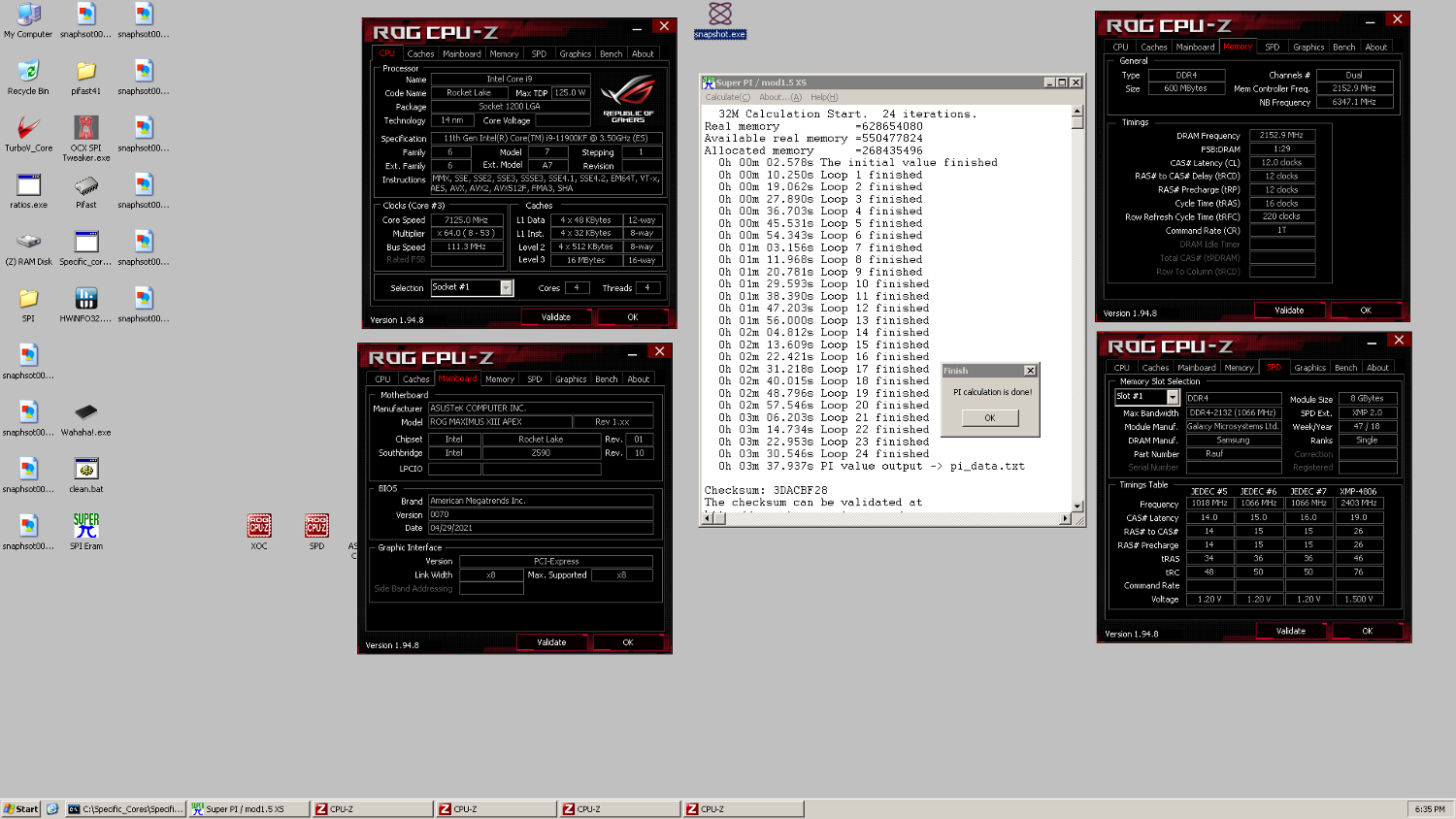Click Validate in the Memory CPU-Z window
The height and width of the screenshot is (819, 1456).
pos(1289,311)
